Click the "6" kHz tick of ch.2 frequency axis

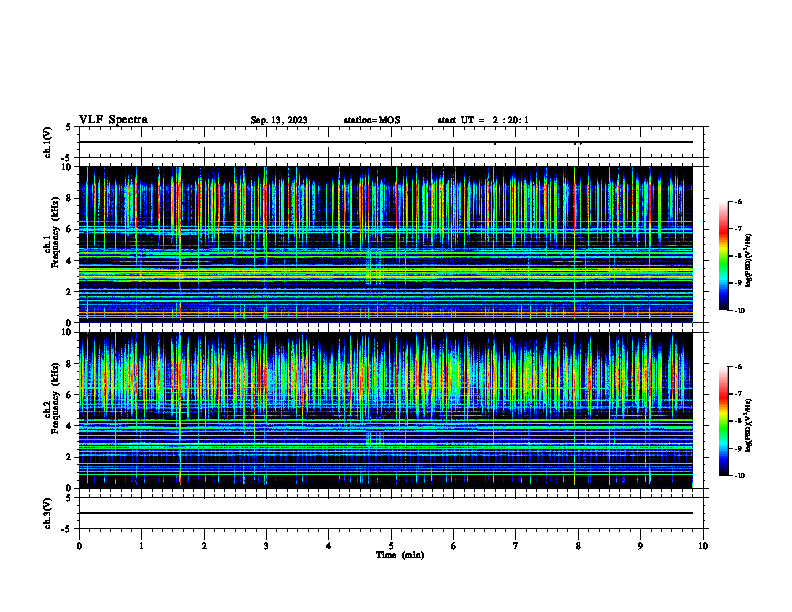(x=69, y=395)
